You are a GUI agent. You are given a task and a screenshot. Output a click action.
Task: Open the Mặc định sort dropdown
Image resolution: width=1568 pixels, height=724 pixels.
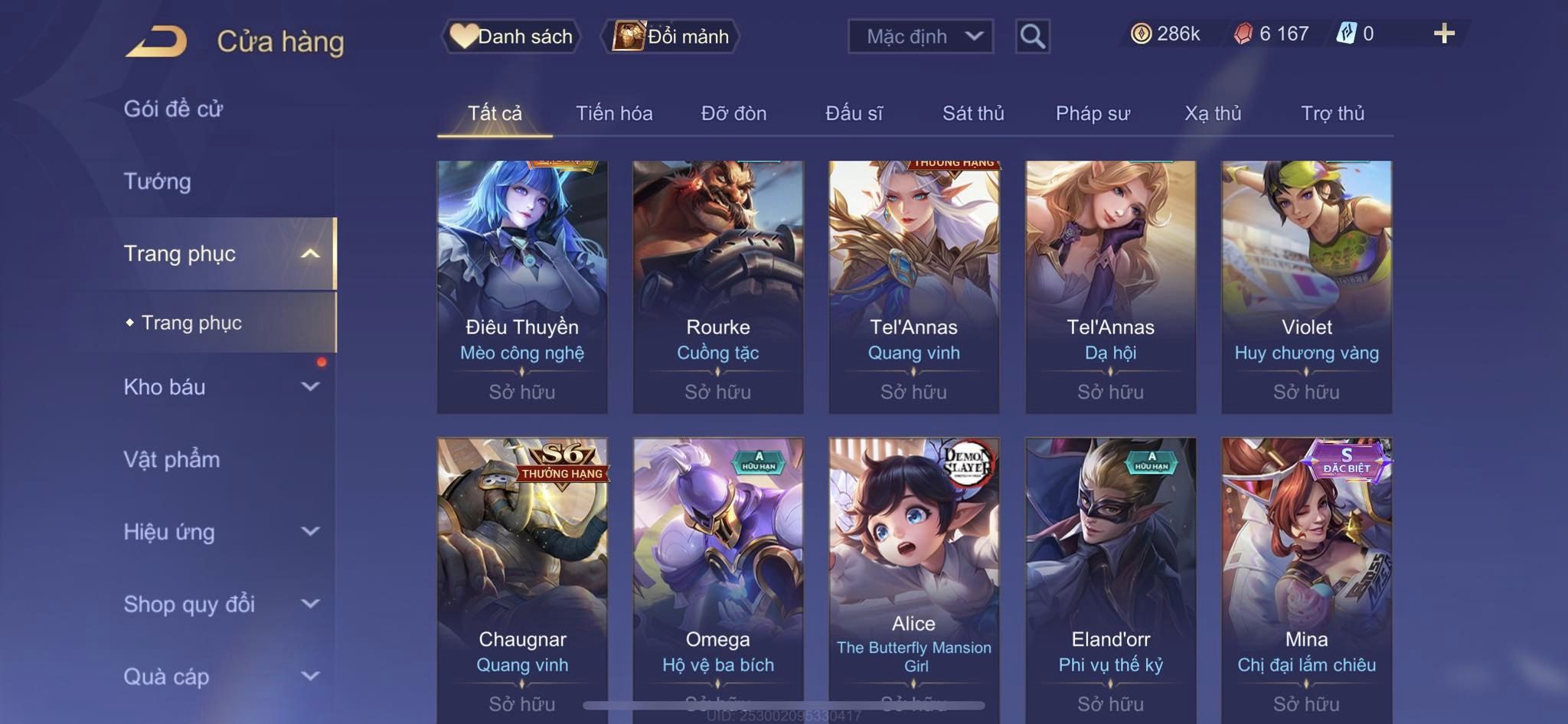pyautogui.click(x=920, y=36)
